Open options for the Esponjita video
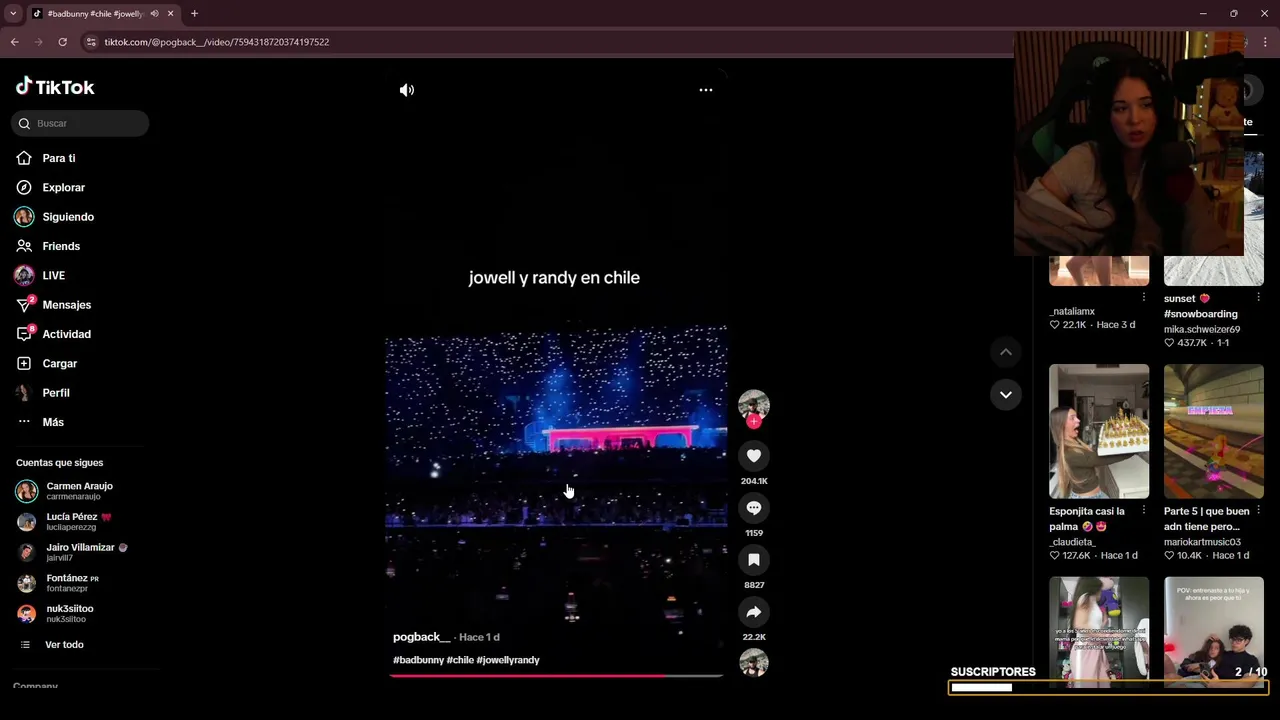Viewport: 1280px width, 720px height. click(x=1143, y=511)
